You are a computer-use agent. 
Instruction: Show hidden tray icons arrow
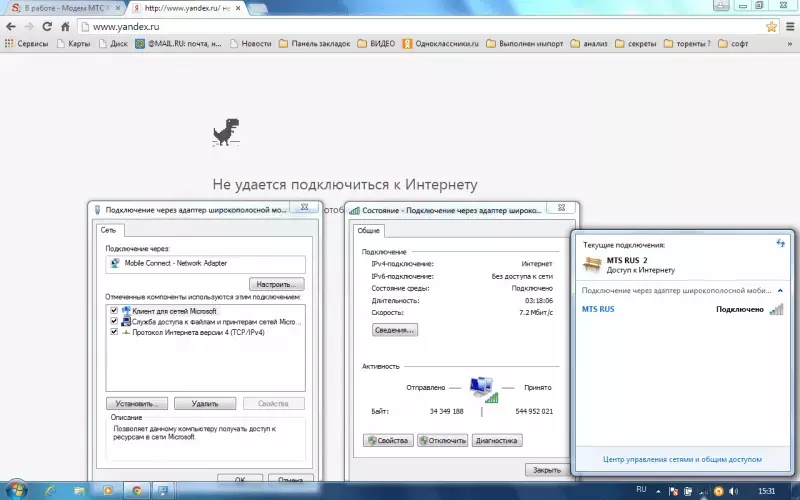click(x=658, y=491)
